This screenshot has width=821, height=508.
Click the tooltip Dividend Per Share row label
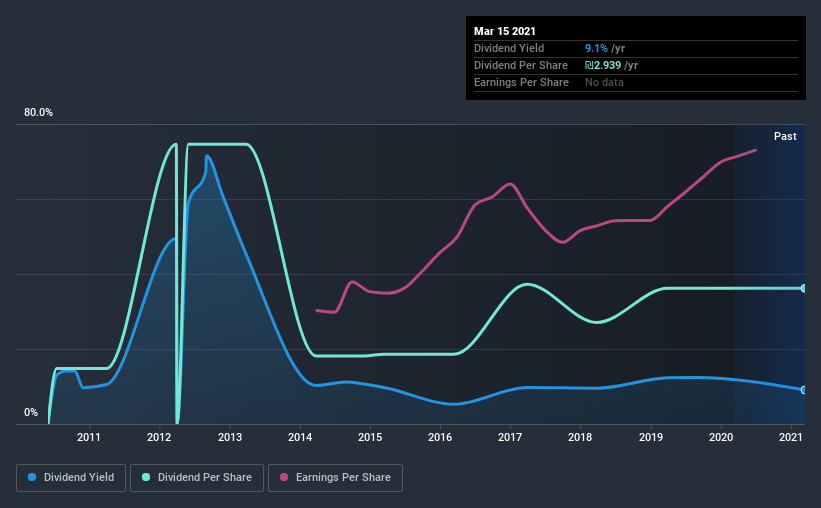click(x=520, y=65)
